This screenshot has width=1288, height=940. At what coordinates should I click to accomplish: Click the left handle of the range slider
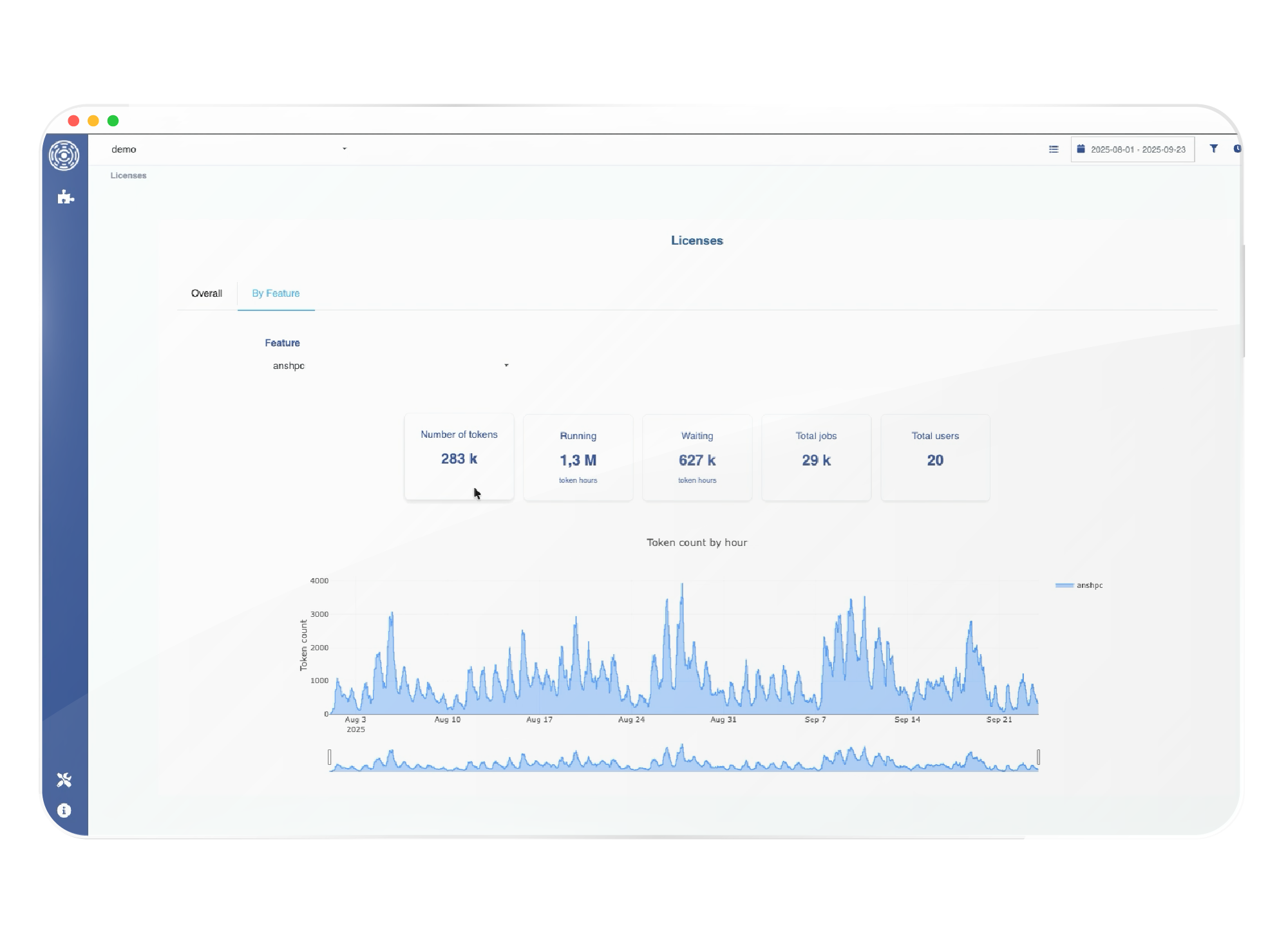pyautogui.click(x=330, y=757)
